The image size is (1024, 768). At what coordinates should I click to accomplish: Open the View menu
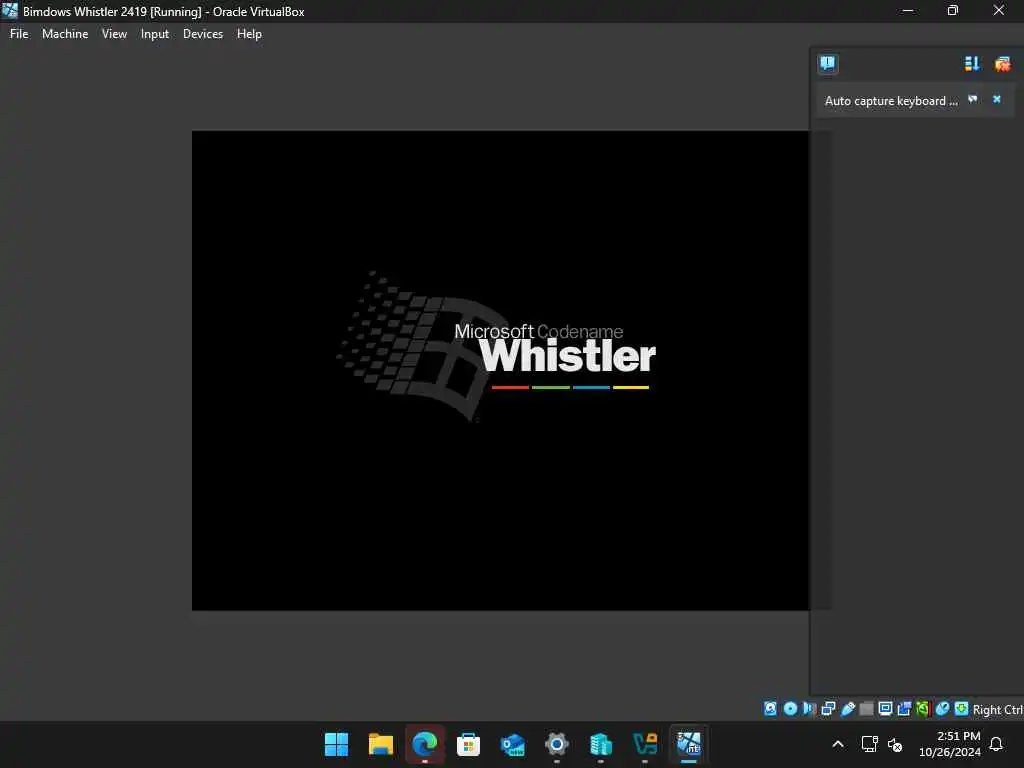(x=114, y=34)
